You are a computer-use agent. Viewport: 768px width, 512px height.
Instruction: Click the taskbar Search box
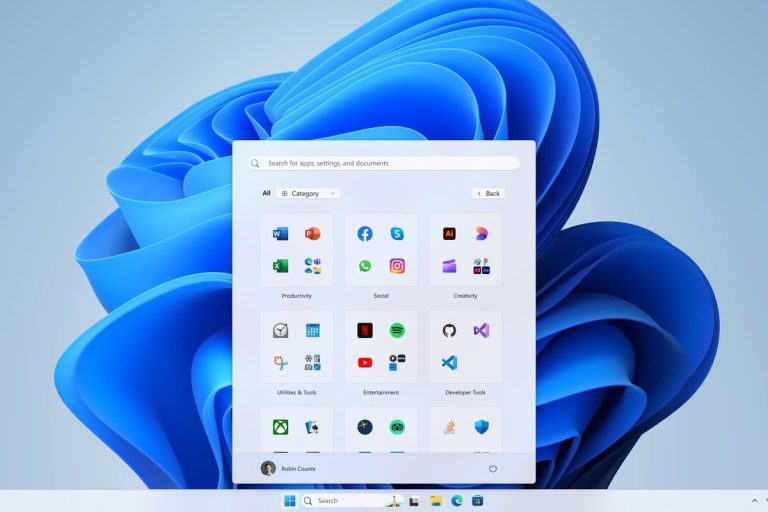coord(352,501)
